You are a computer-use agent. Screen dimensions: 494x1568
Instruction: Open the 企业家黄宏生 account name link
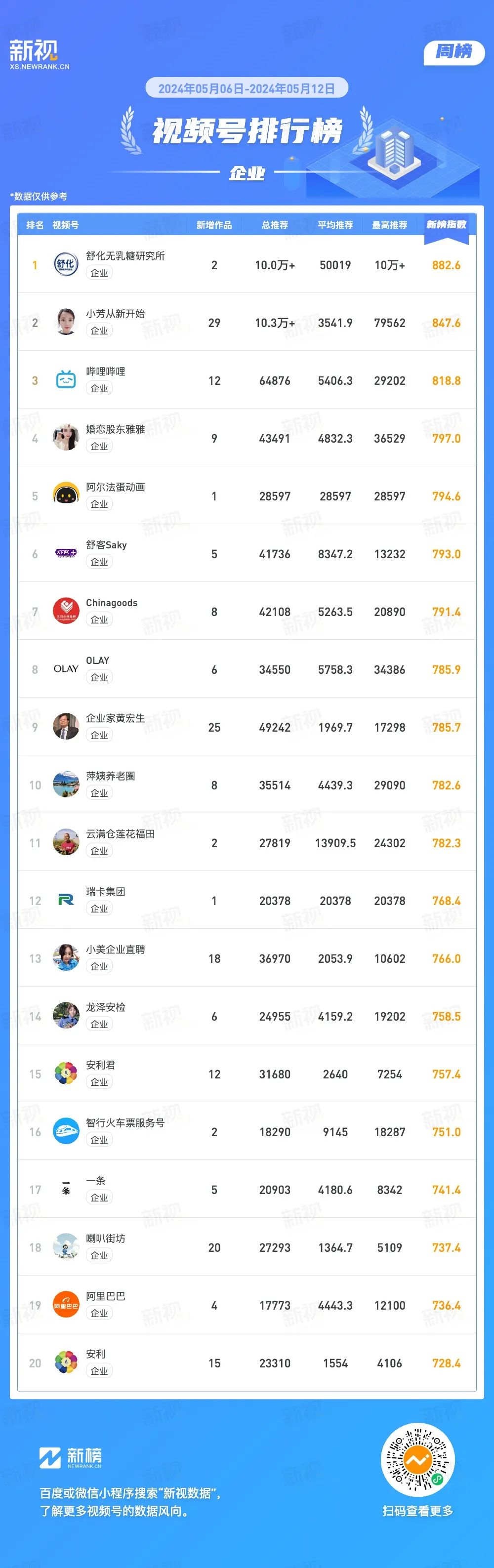click(116, 718)
